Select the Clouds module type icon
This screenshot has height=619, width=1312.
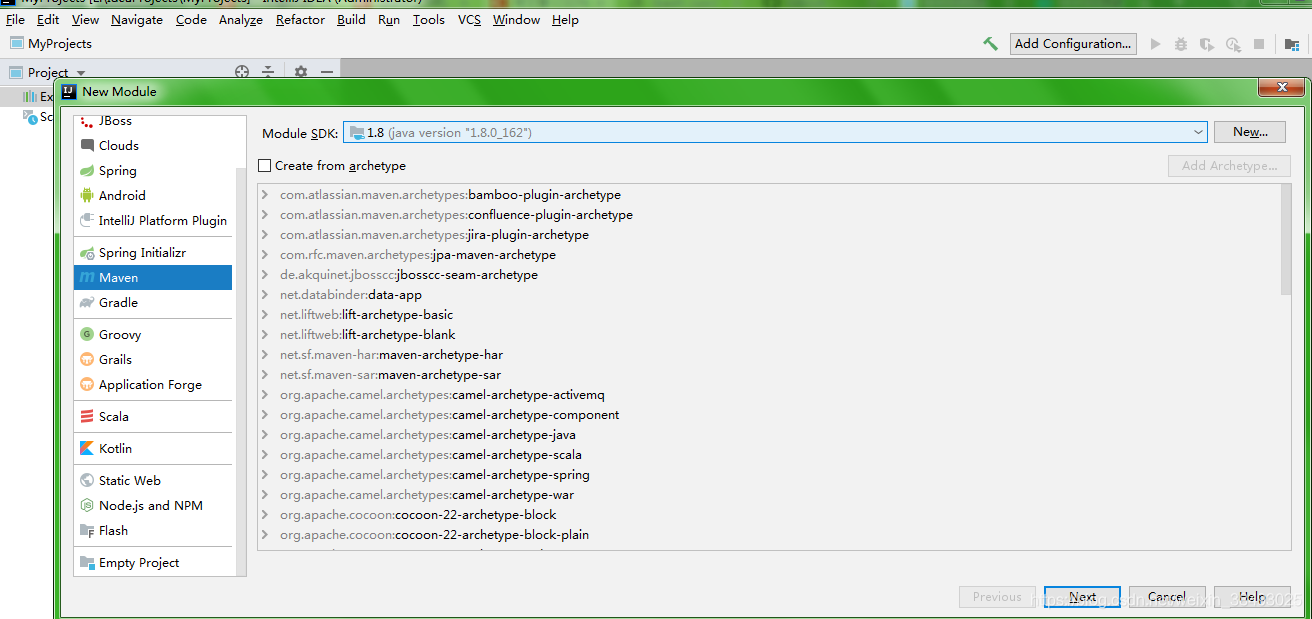coord(87,146)
